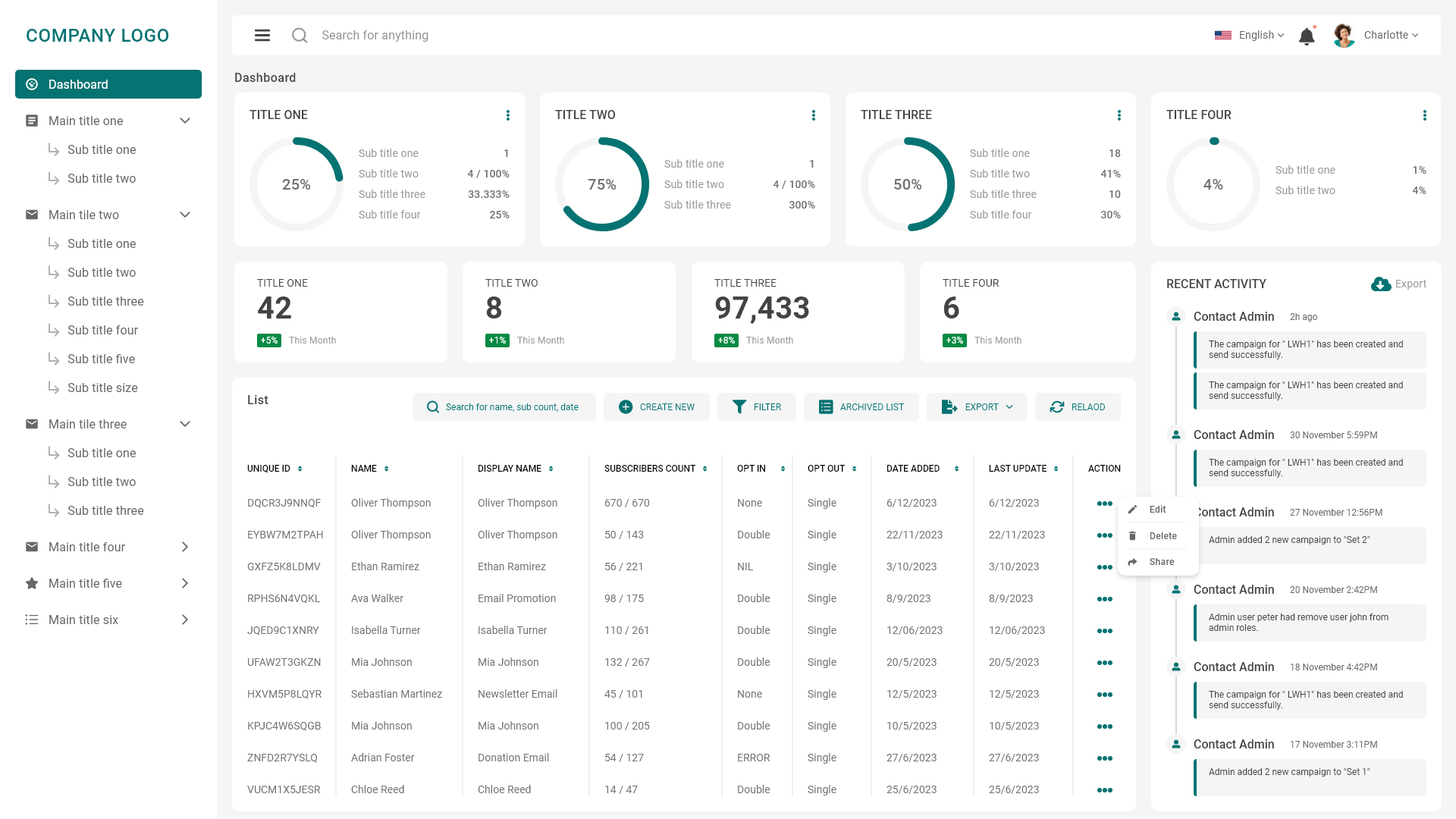Viewport: 1456px width, 819px height.
Task: Expand Main title six arrow
Action: (x=185, y=620)
